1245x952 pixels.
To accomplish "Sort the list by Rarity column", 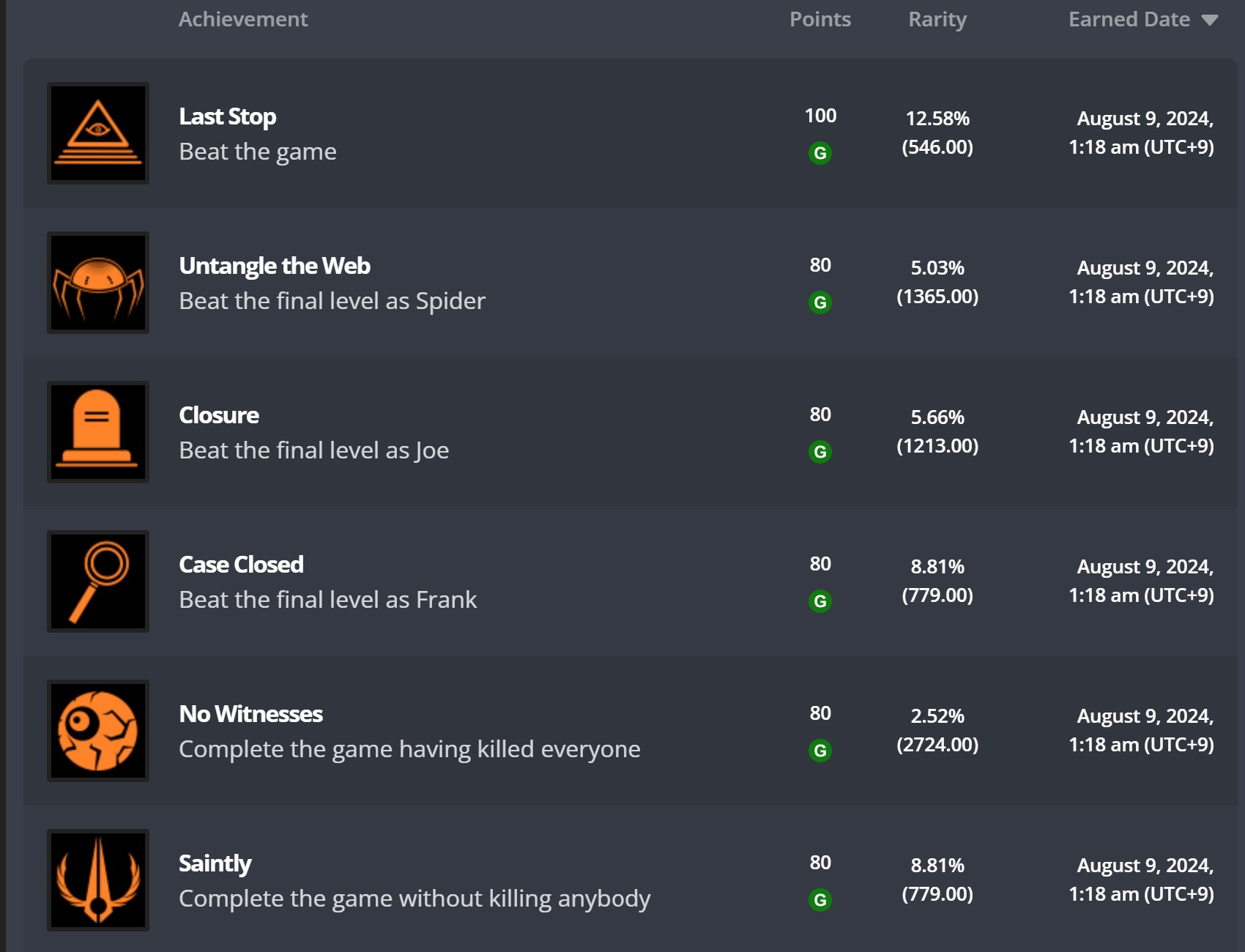I will click(937, 20).
